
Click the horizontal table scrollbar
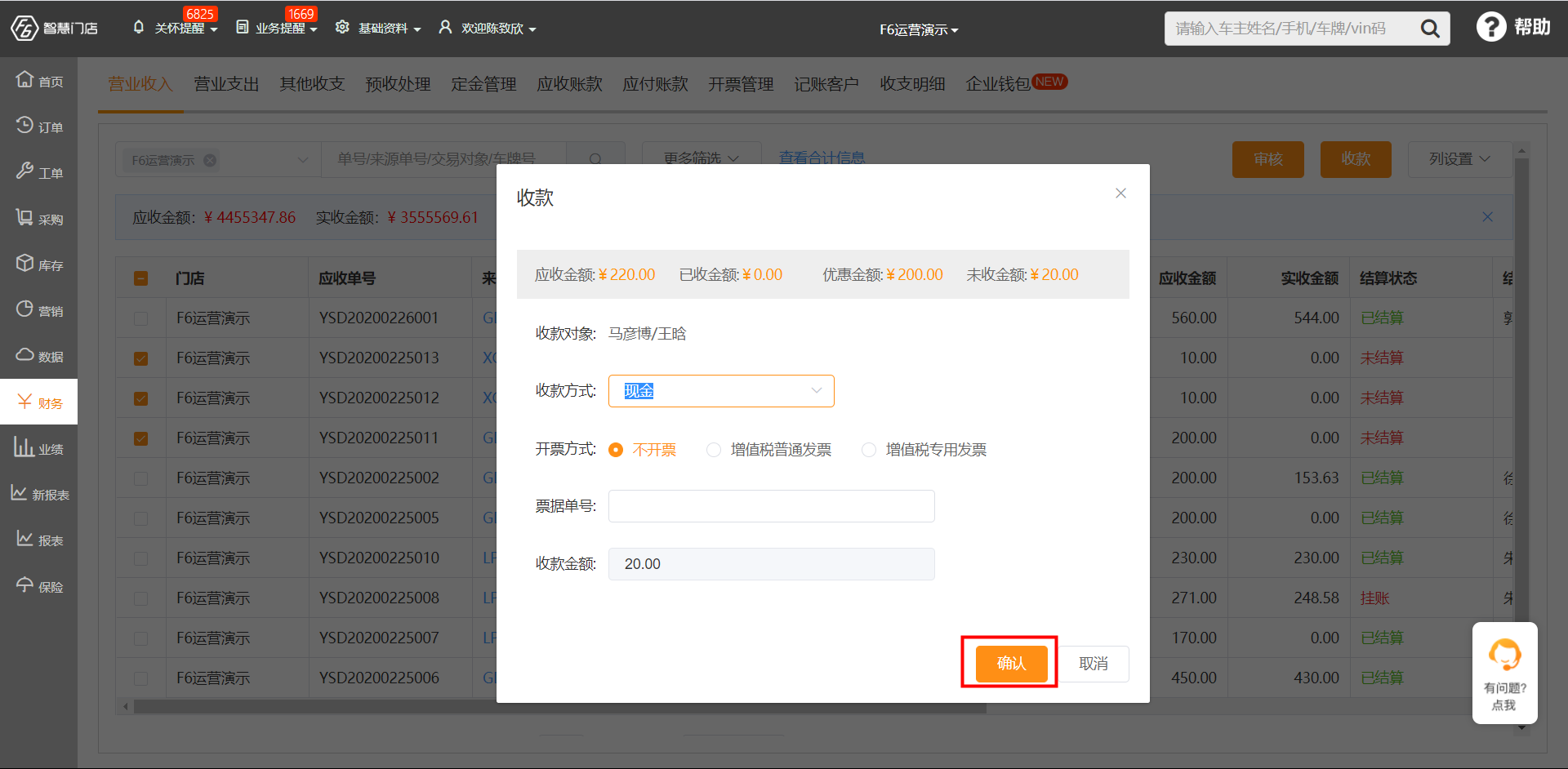(x=559, y=707)
